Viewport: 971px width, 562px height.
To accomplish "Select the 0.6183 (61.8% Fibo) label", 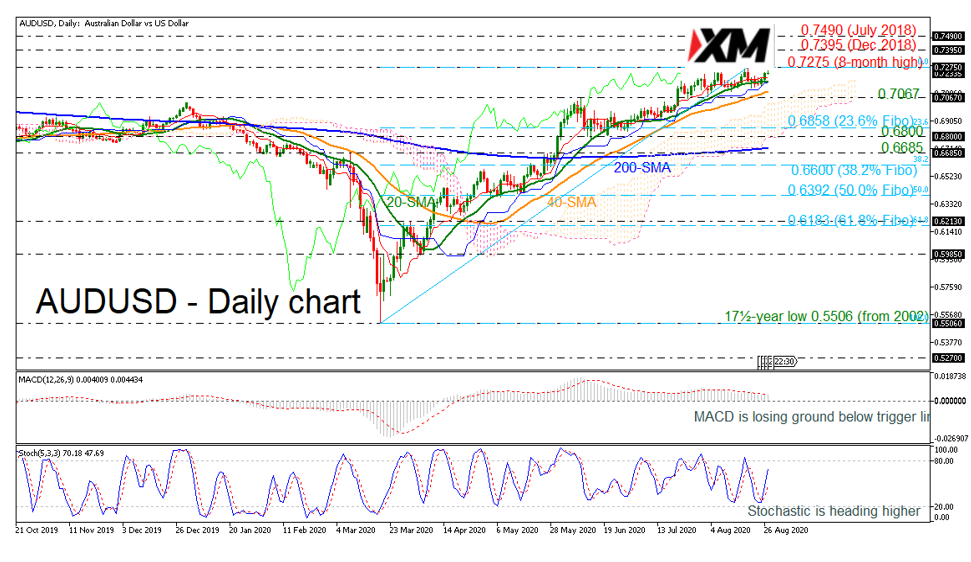I will click(x=850, y=219).
